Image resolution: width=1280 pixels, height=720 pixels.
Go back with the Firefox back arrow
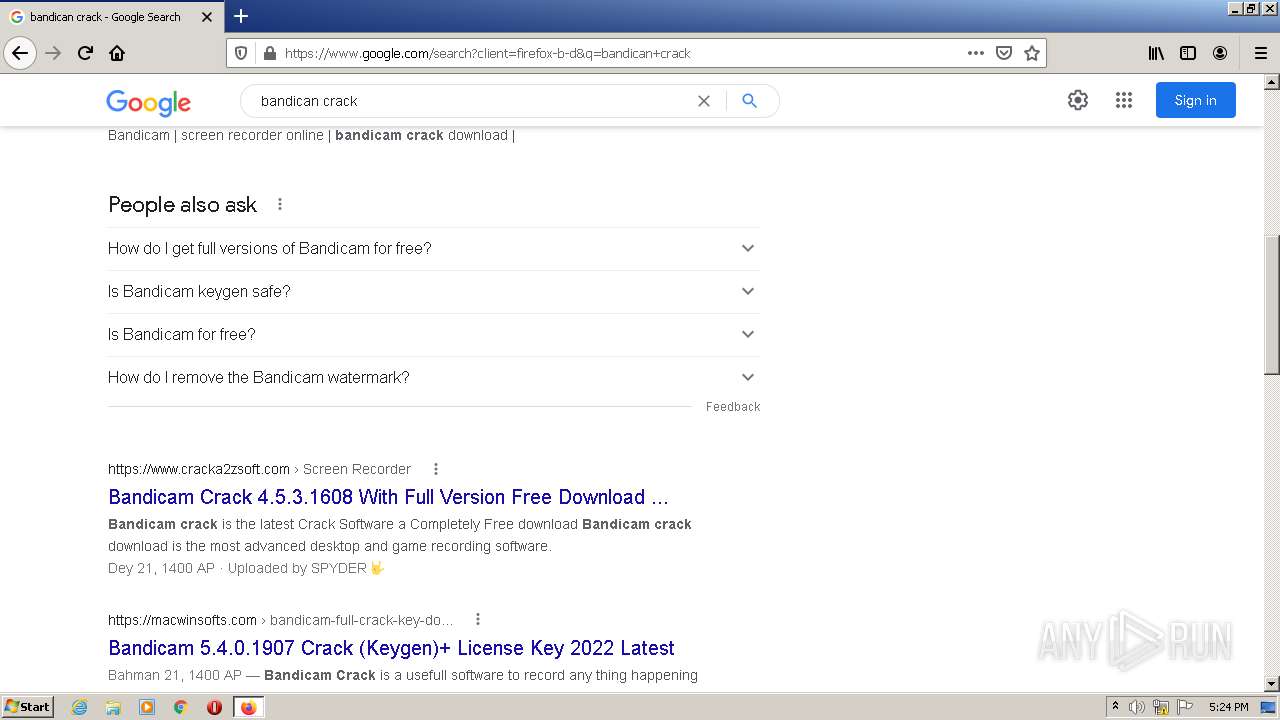pos(20,53)
